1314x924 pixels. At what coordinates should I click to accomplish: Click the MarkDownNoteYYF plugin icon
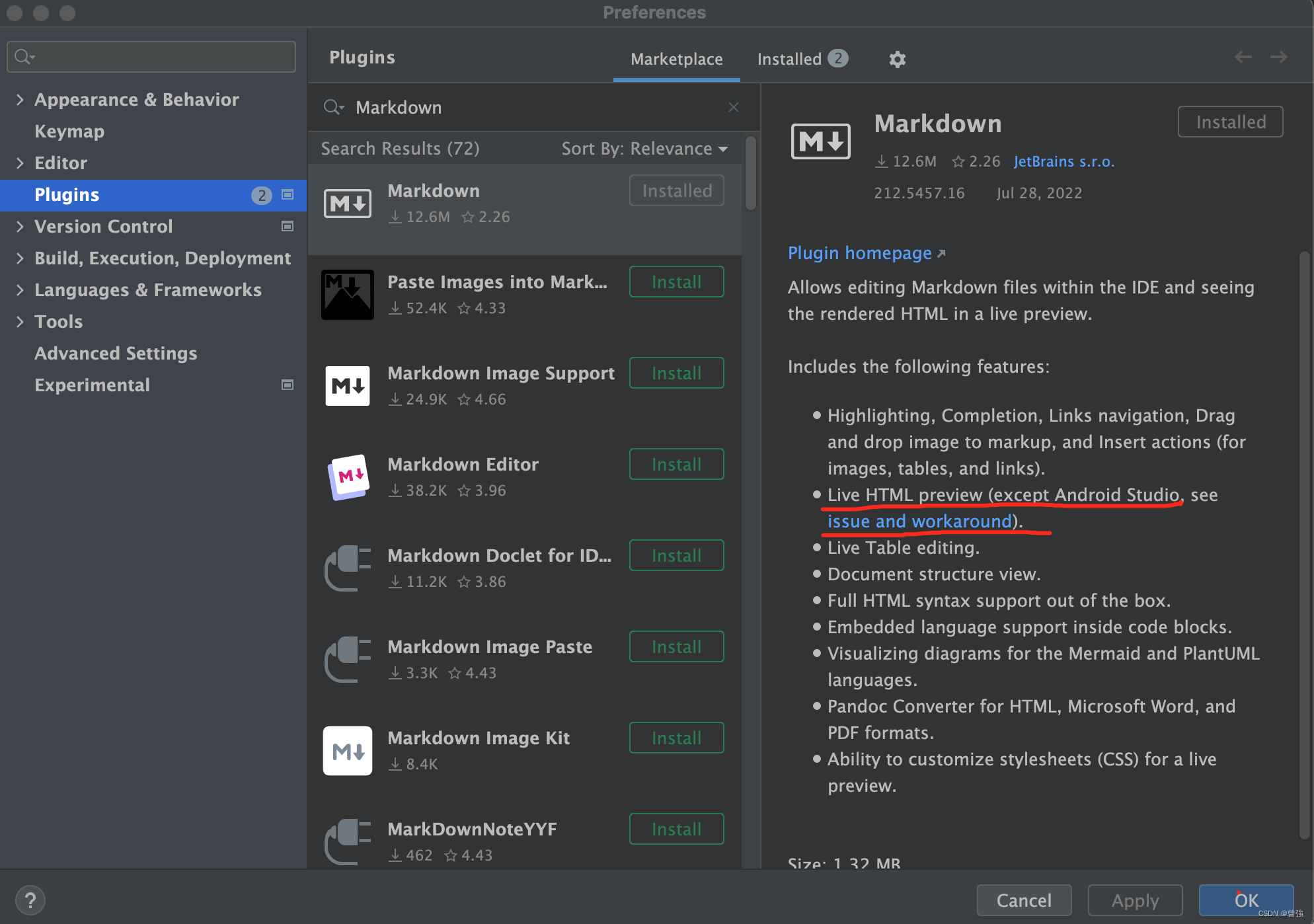point(347,842)
